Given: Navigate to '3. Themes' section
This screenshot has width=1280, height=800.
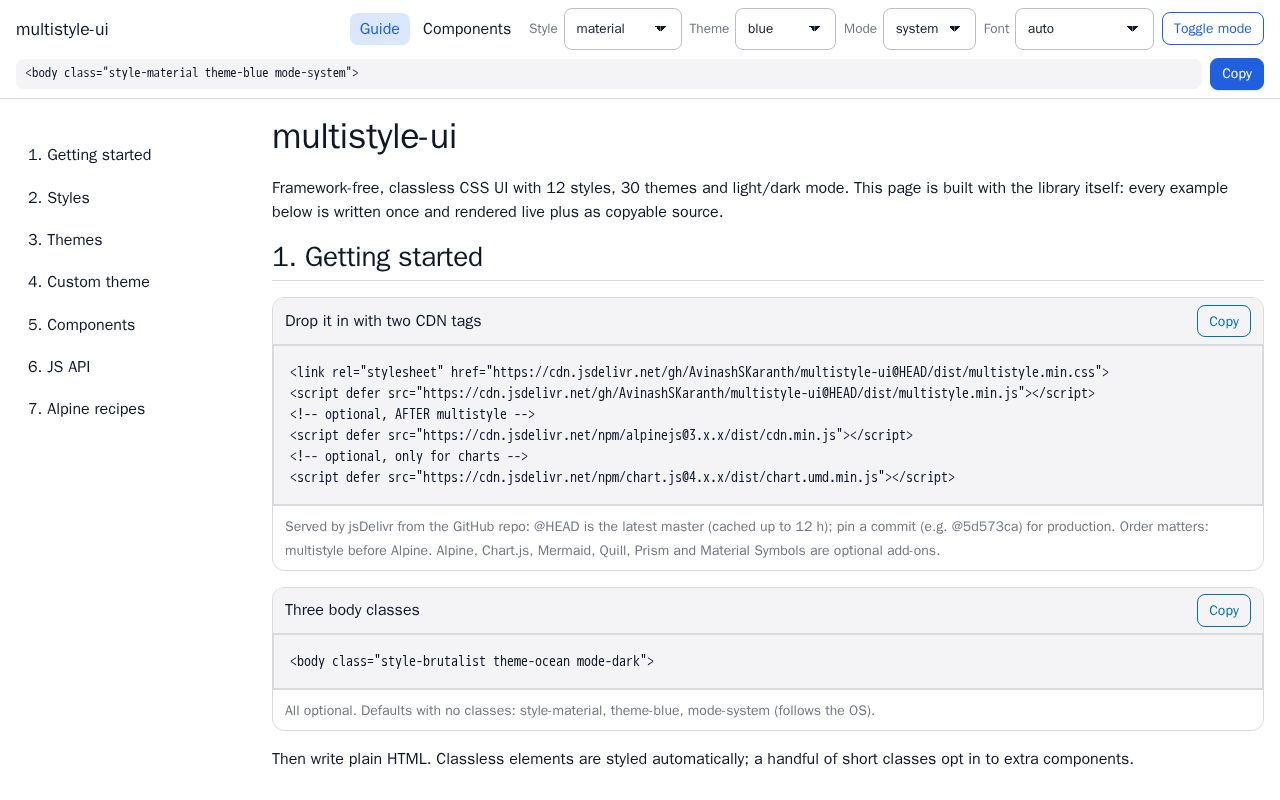Looking at the screenshot, I should (65, 240).
